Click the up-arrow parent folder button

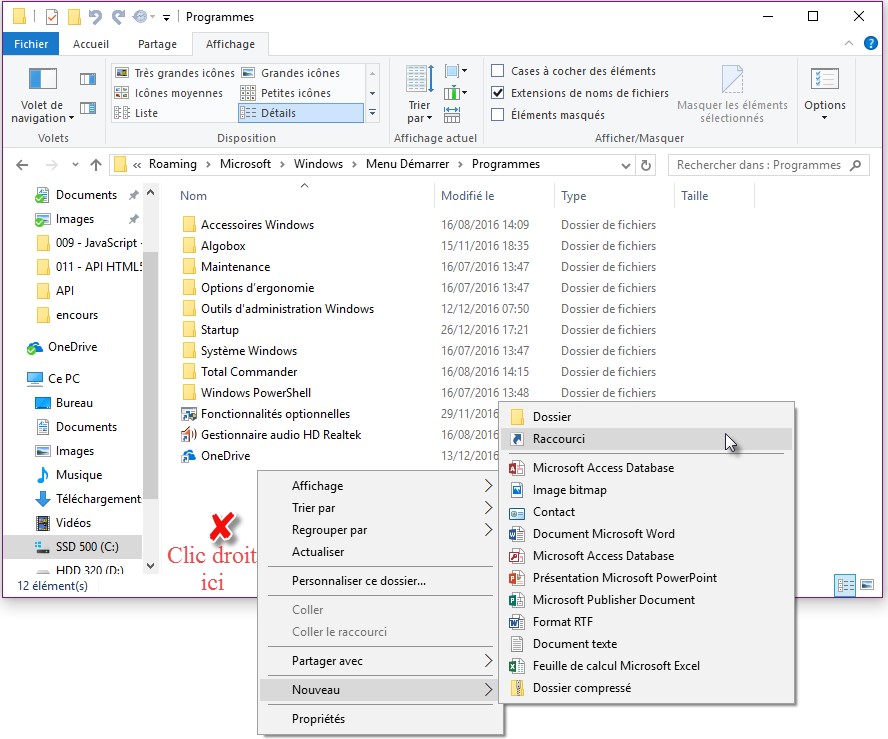tap(96, 165)
